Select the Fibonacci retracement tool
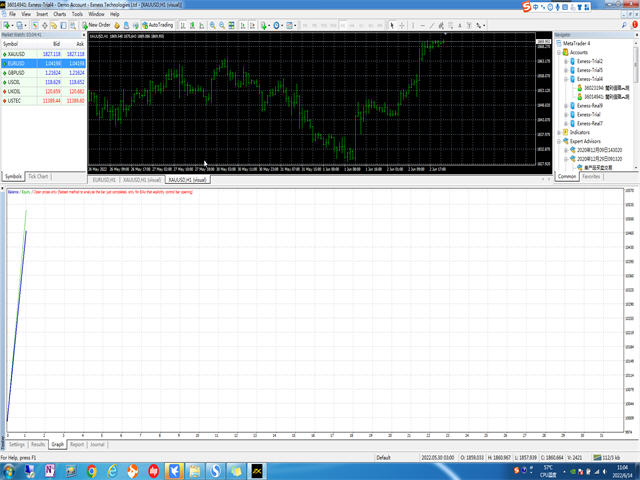Screen dimensions: 640x480 (451, 25)
